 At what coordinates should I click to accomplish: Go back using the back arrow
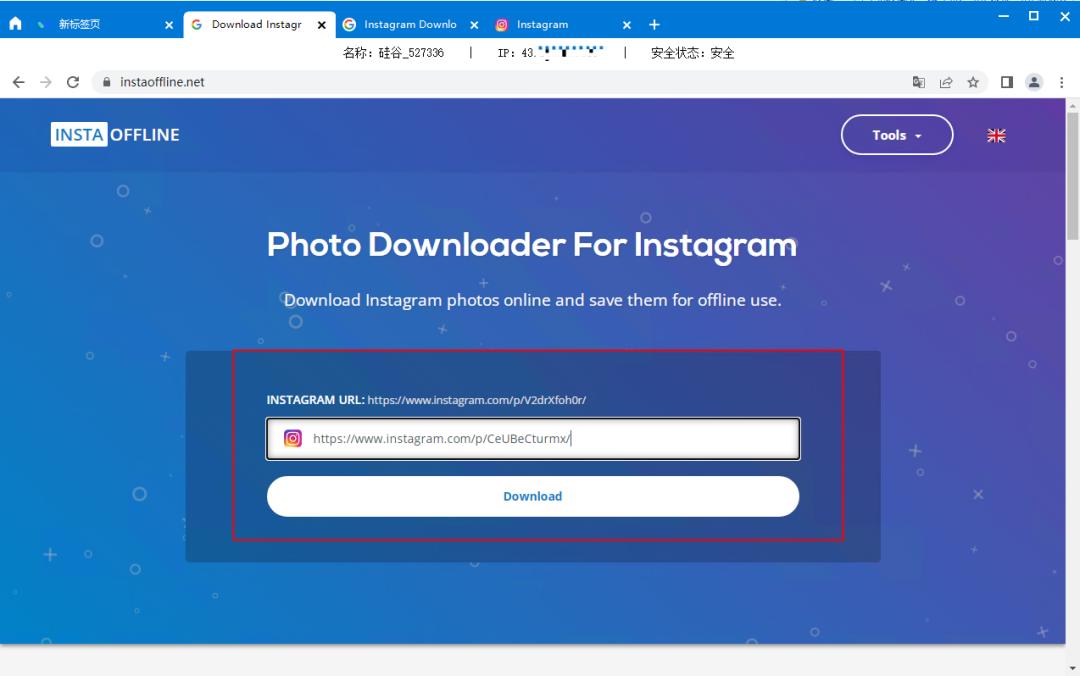coord(18,82)
